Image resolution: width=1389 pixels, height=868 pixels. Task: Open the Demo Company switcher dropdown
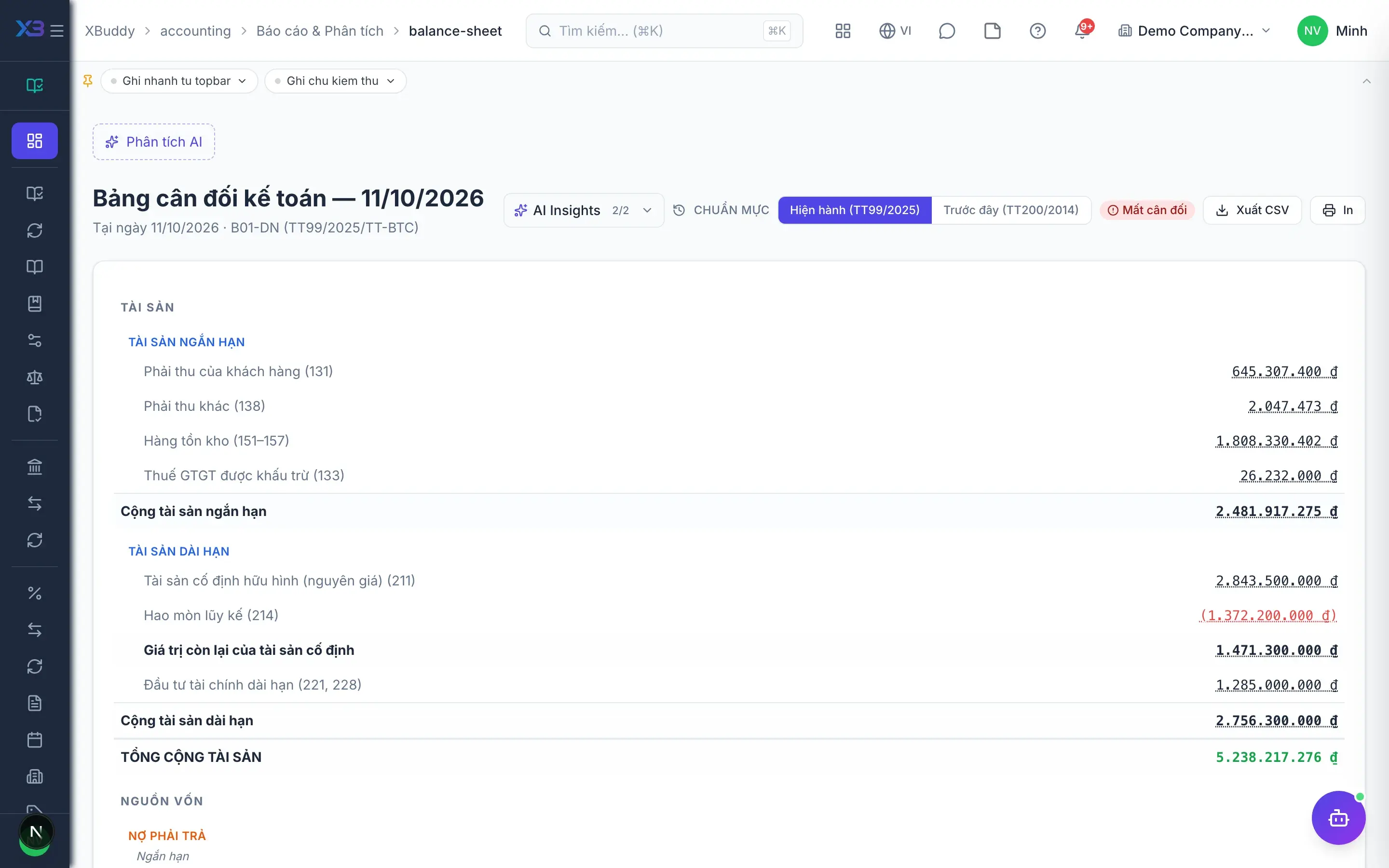coord(1195,30)
